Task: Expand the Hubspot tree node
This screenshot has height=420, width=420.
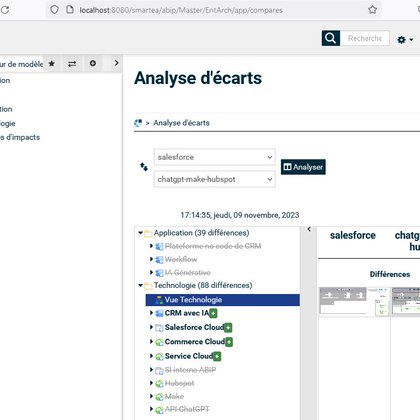Action: coord(151,383)
